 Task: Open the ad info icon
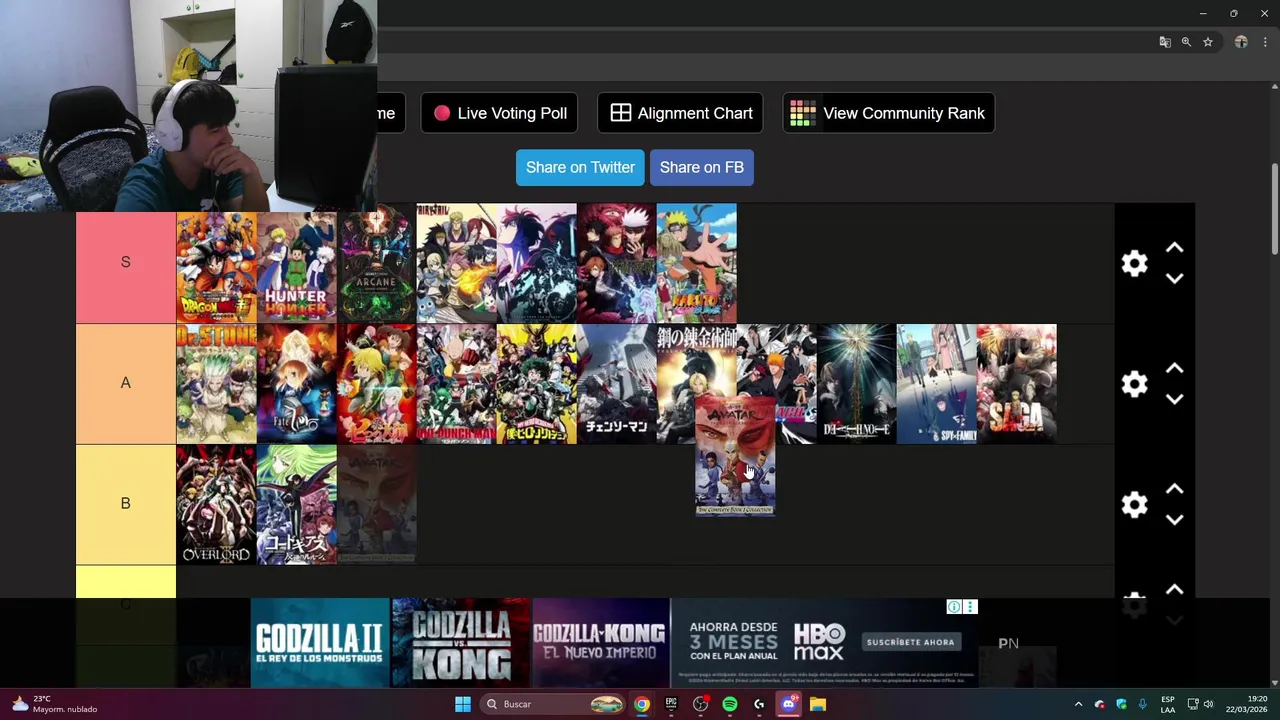point(954,607)
